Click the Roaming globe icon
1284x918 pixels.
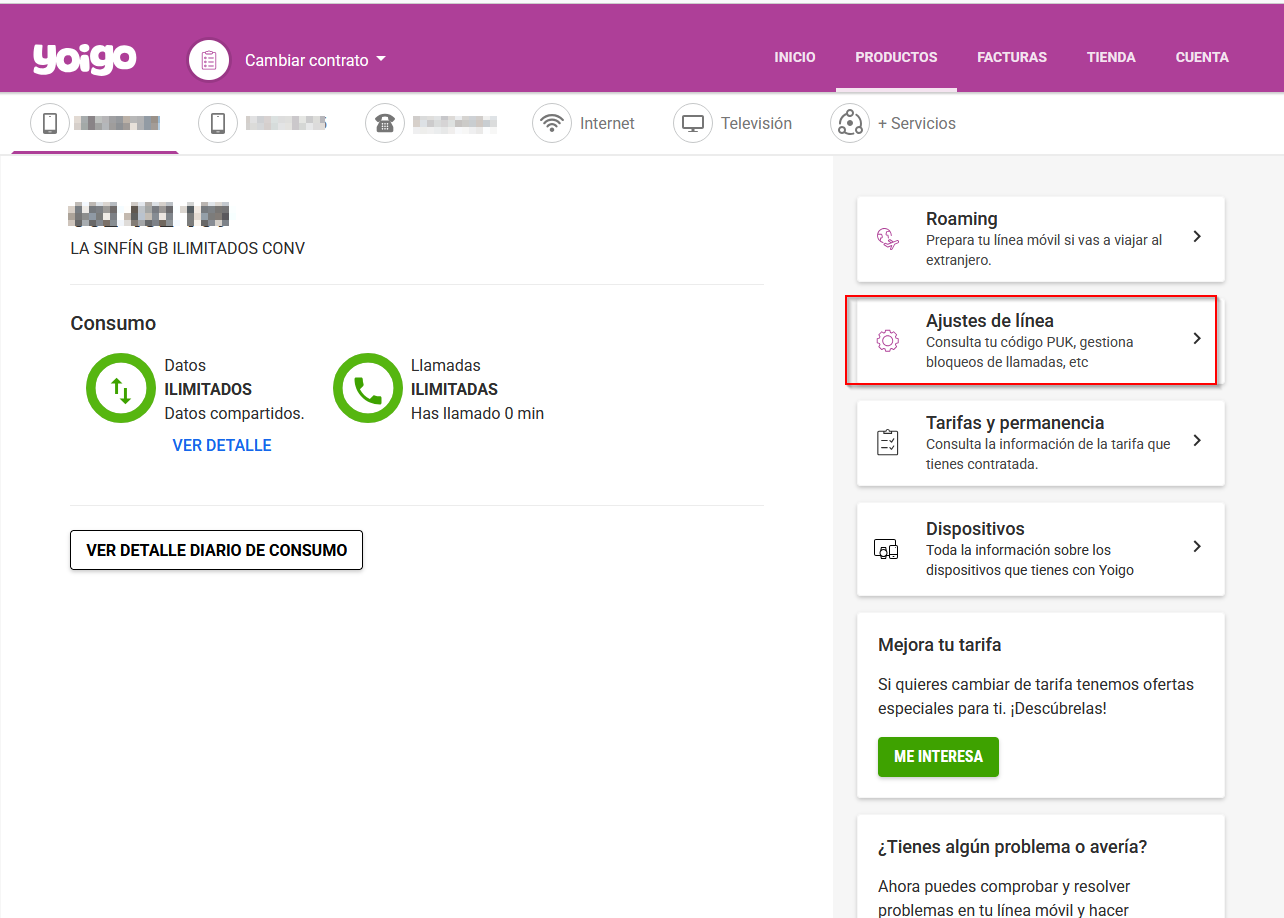point(888,238)
